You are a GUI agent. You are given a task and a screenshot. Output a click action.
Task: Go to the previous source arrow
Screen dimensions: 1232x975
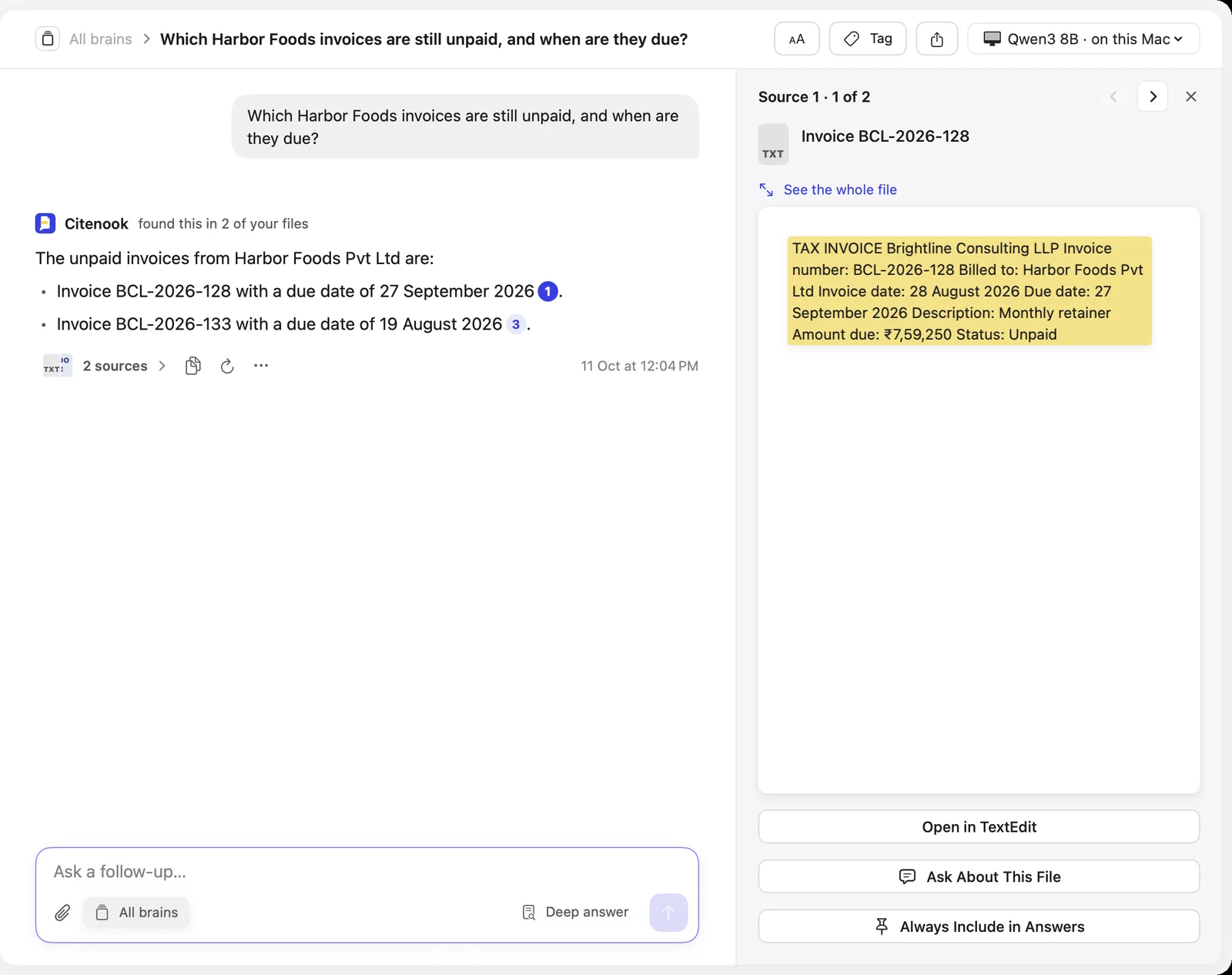(1113, 96)
